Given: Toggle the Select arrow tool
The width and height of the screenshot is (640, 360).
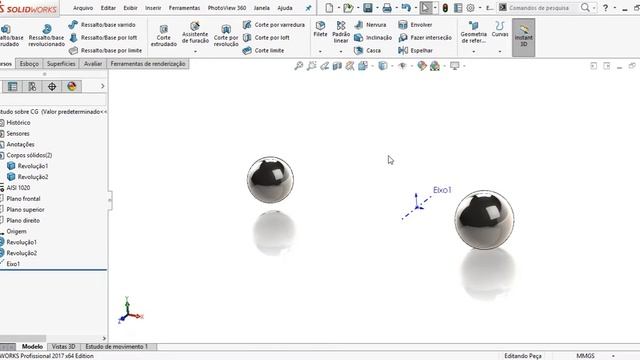Looking at the screenshot, I should 425,8.
